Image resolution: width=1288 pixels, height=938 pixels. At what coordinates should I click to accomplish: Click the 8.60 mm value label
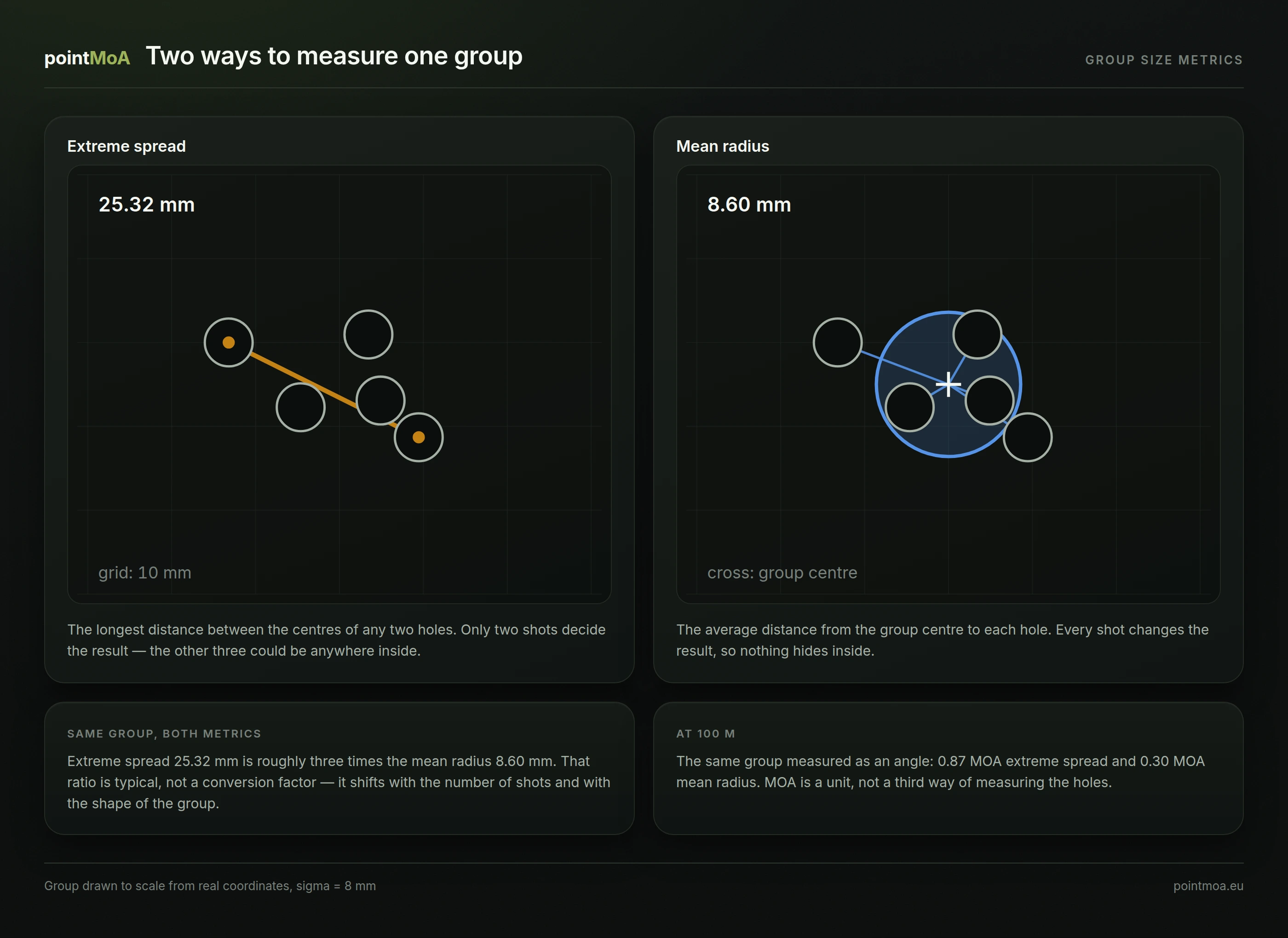click(x=749, y=205)
